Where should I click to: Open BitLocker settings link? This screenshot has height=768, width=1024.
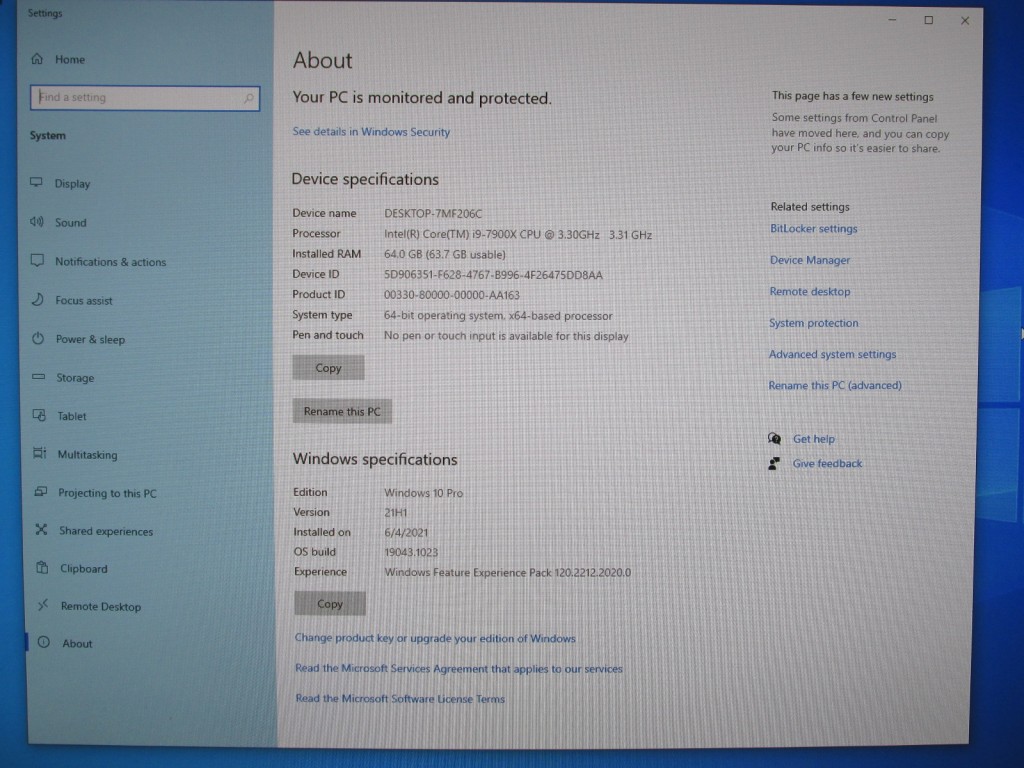click(814, 229)
